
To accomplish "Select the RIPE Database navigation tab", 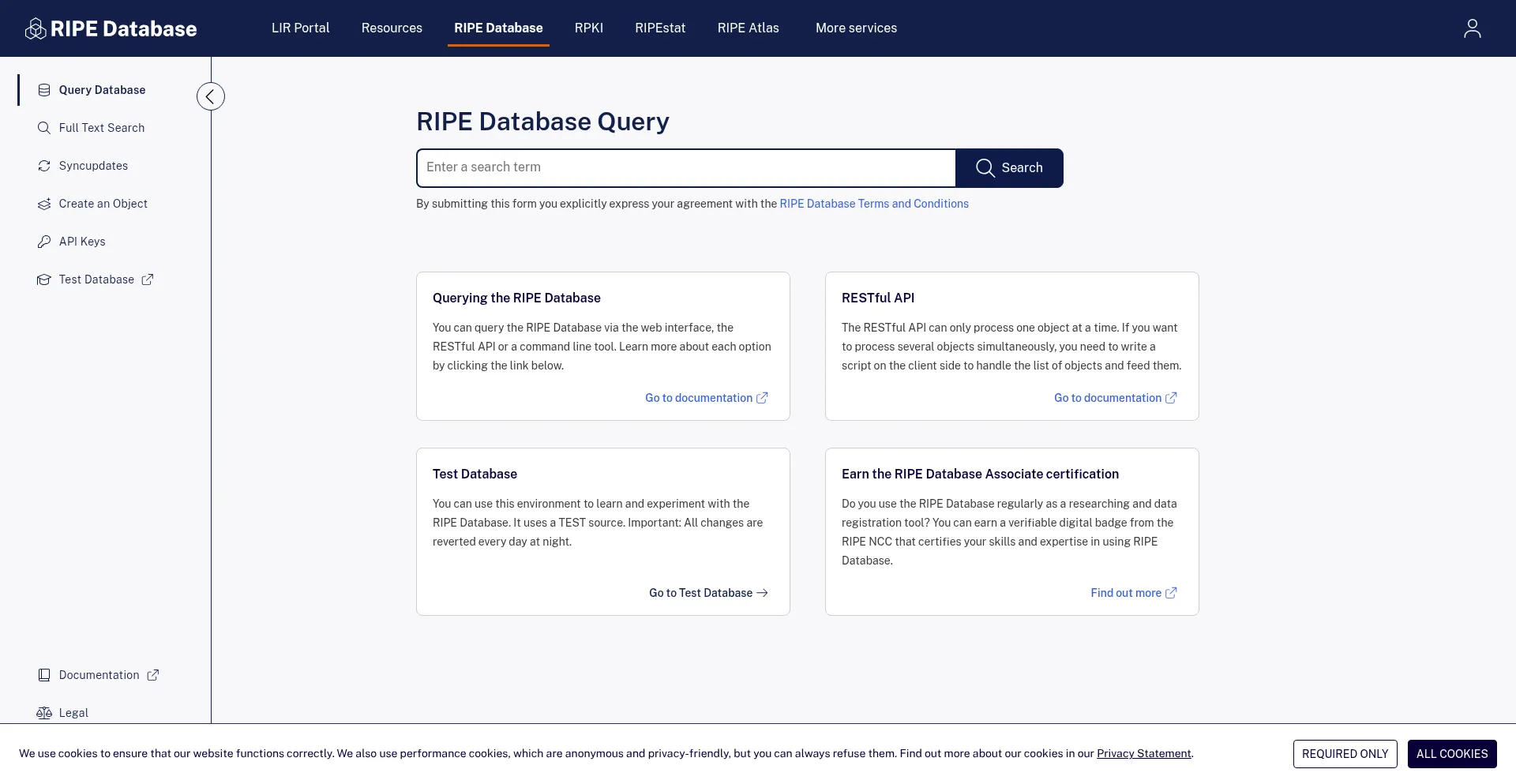I will [498, 28].
